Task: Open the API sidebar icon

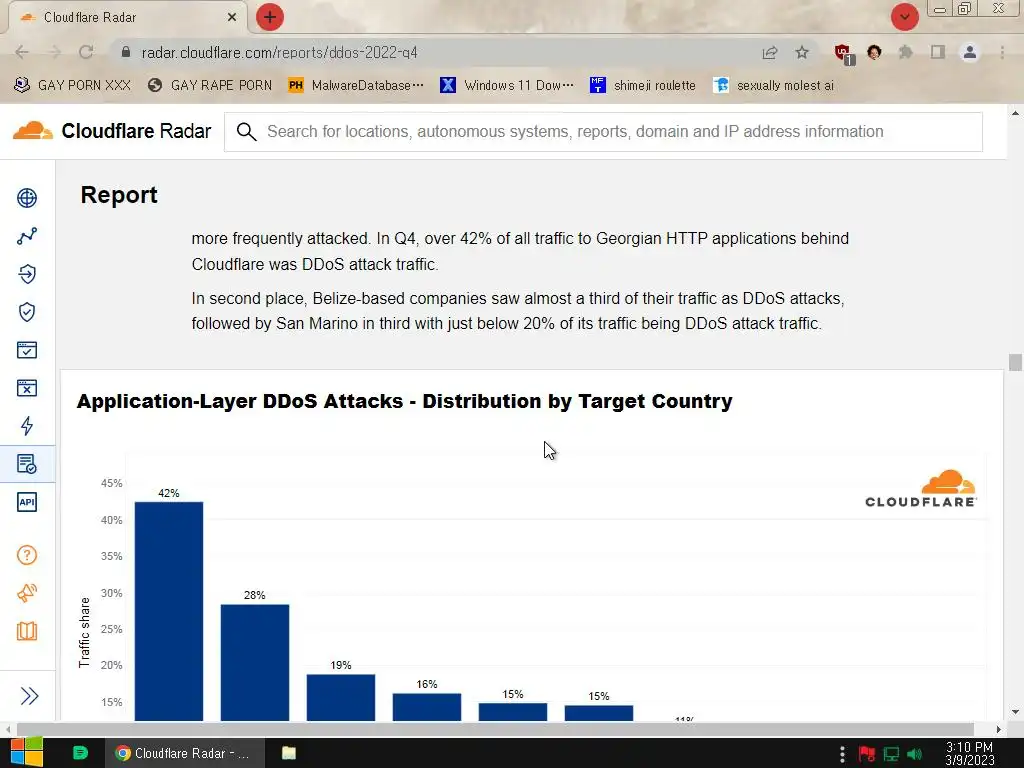Action: 27,502
